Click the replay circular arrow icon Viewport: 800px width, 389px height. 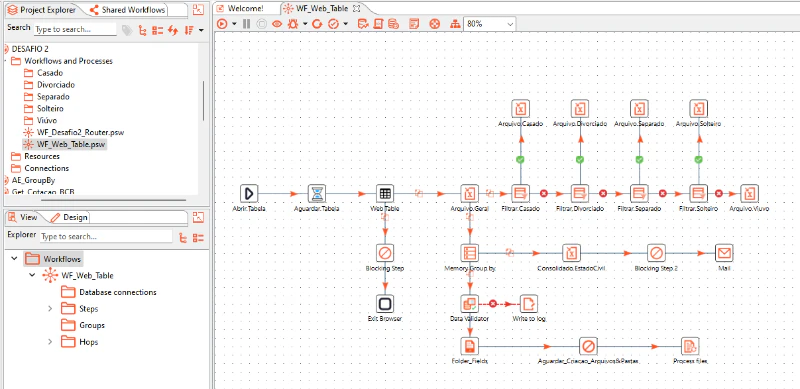pos(317,23)
